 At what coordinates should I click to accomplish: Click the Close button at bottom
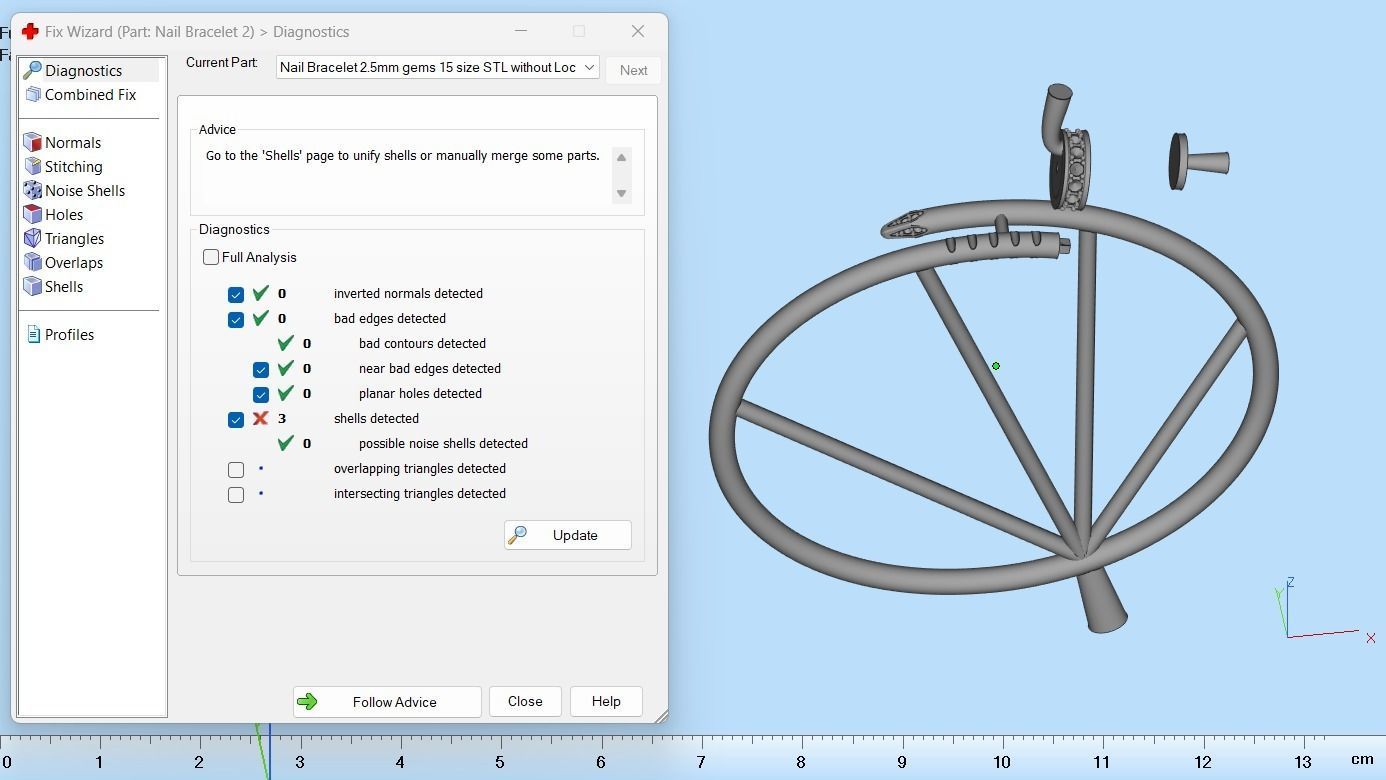click(525, 702)
